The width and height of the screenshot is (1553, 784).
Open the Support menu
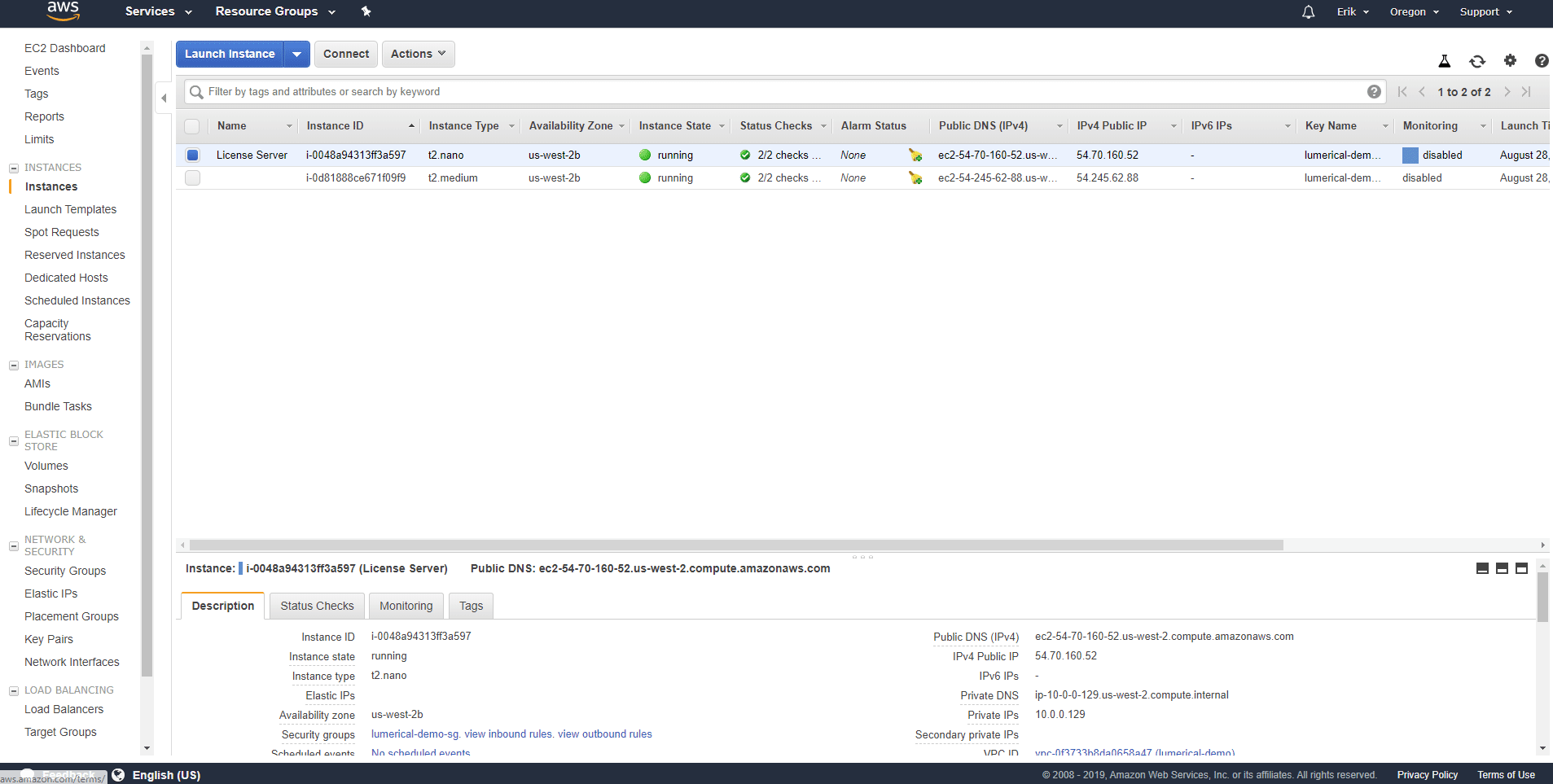[x=1485, y=11]
